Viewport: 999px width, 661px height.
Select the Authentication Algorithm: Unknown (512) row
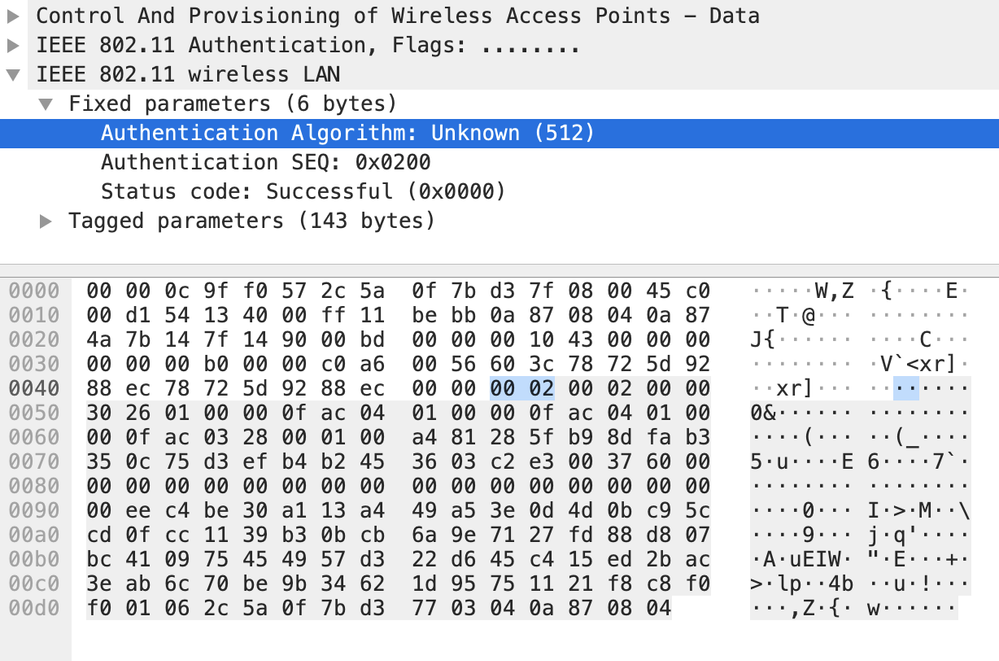[500, 133]
